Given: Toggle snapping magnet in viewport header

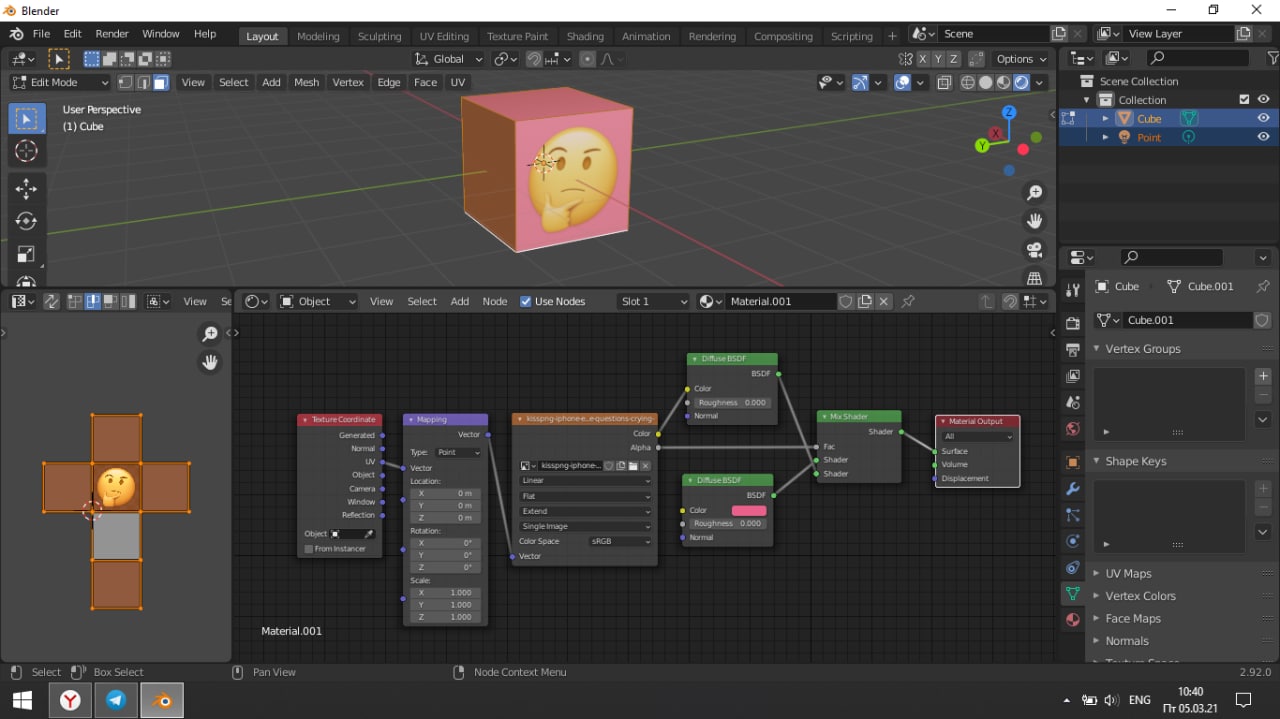Looking at the screenshot, I should (x=534, y=59).
